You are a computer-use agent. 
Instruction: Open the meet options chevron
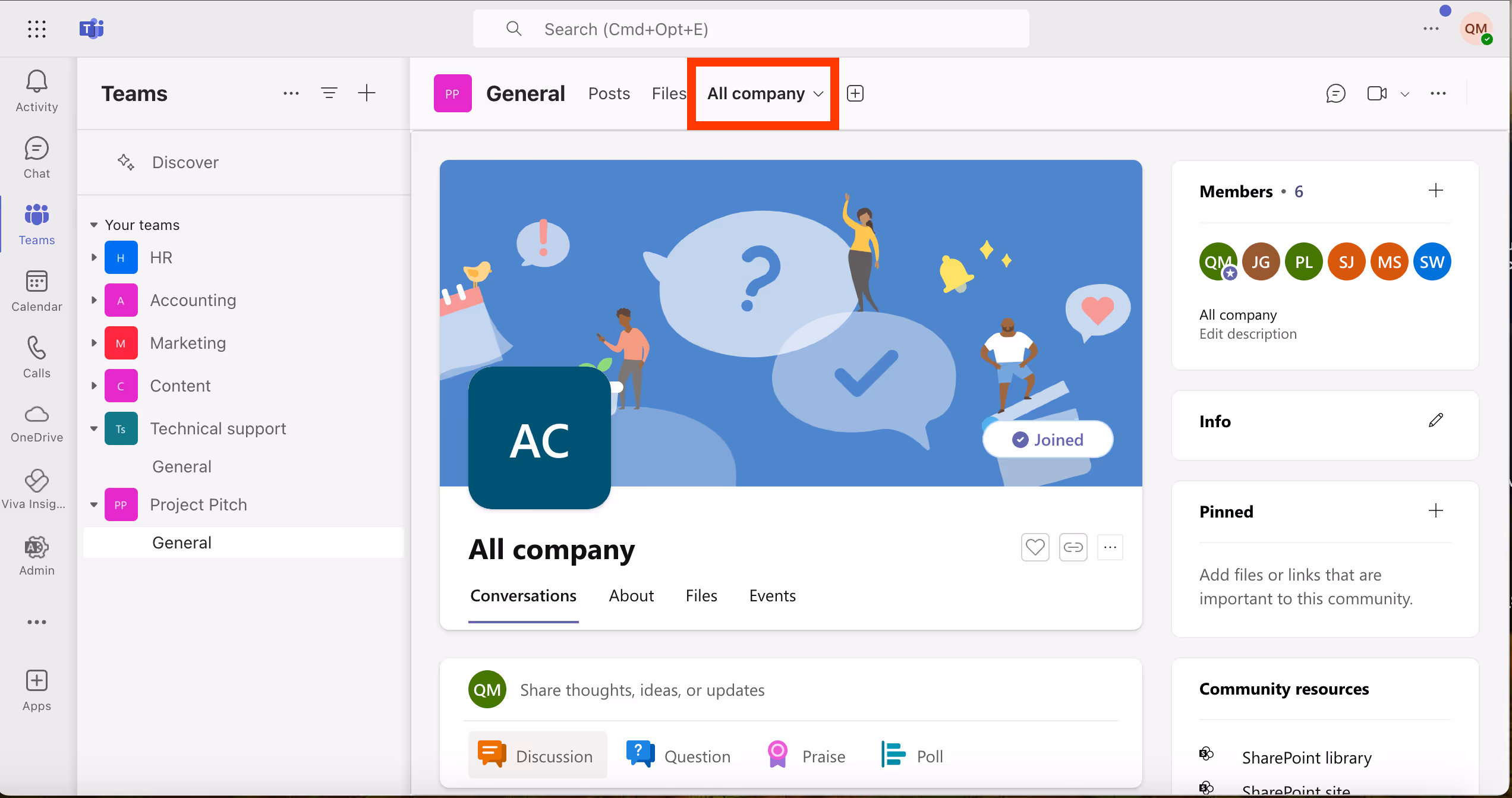(1405, 94)
